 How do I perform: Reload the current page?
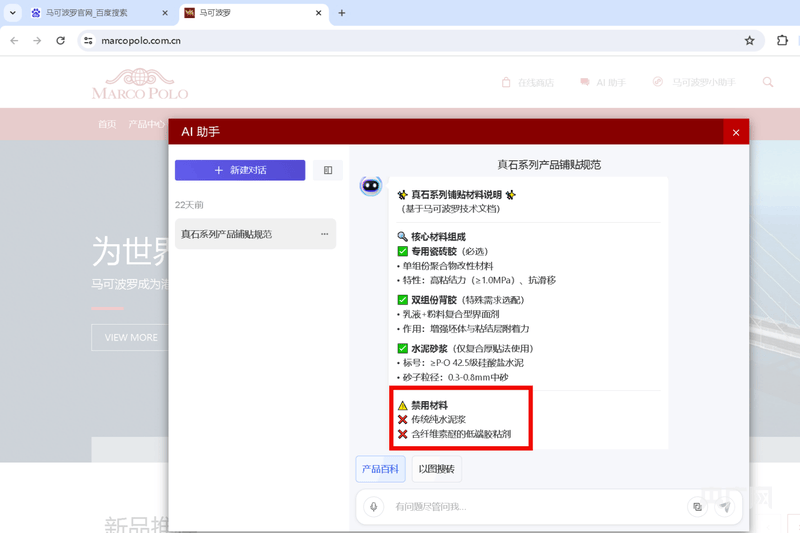(61, 41)
